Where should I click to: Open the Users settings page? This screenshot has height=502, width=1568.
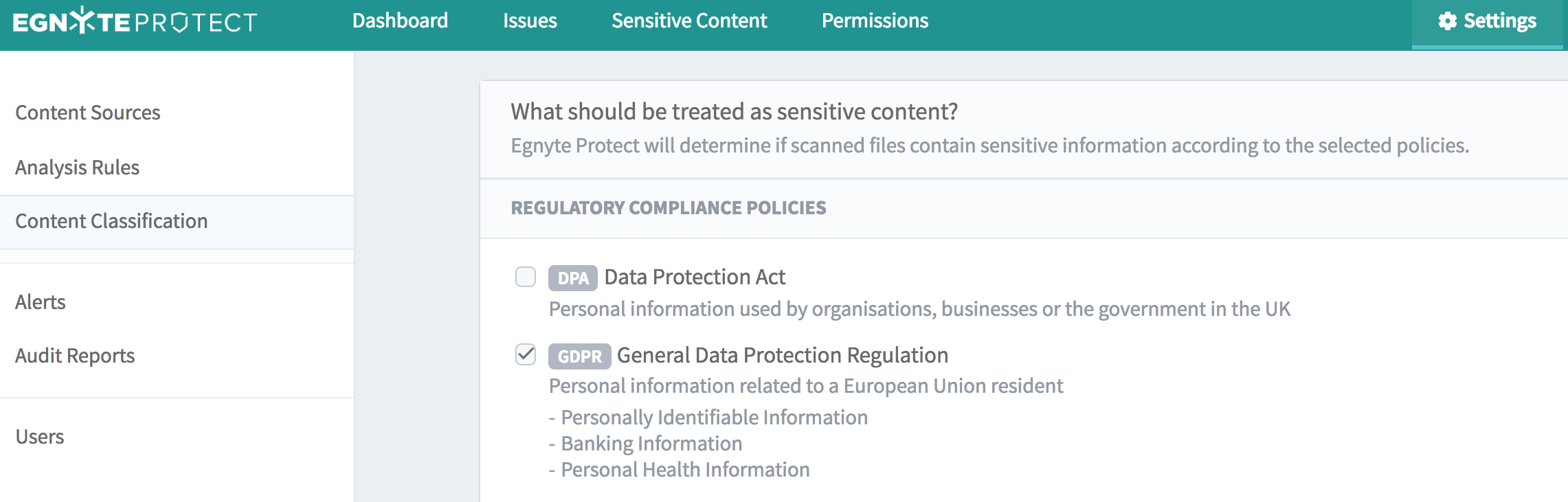pos(40,437)
